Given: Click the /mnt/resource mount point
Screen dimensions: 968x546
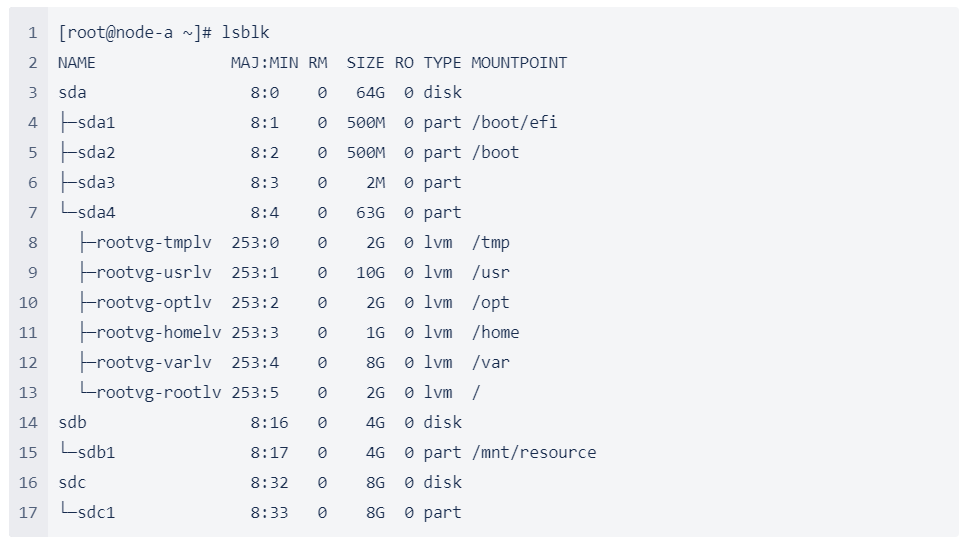Looking at the screenshot, I should (x=534, y=453).
